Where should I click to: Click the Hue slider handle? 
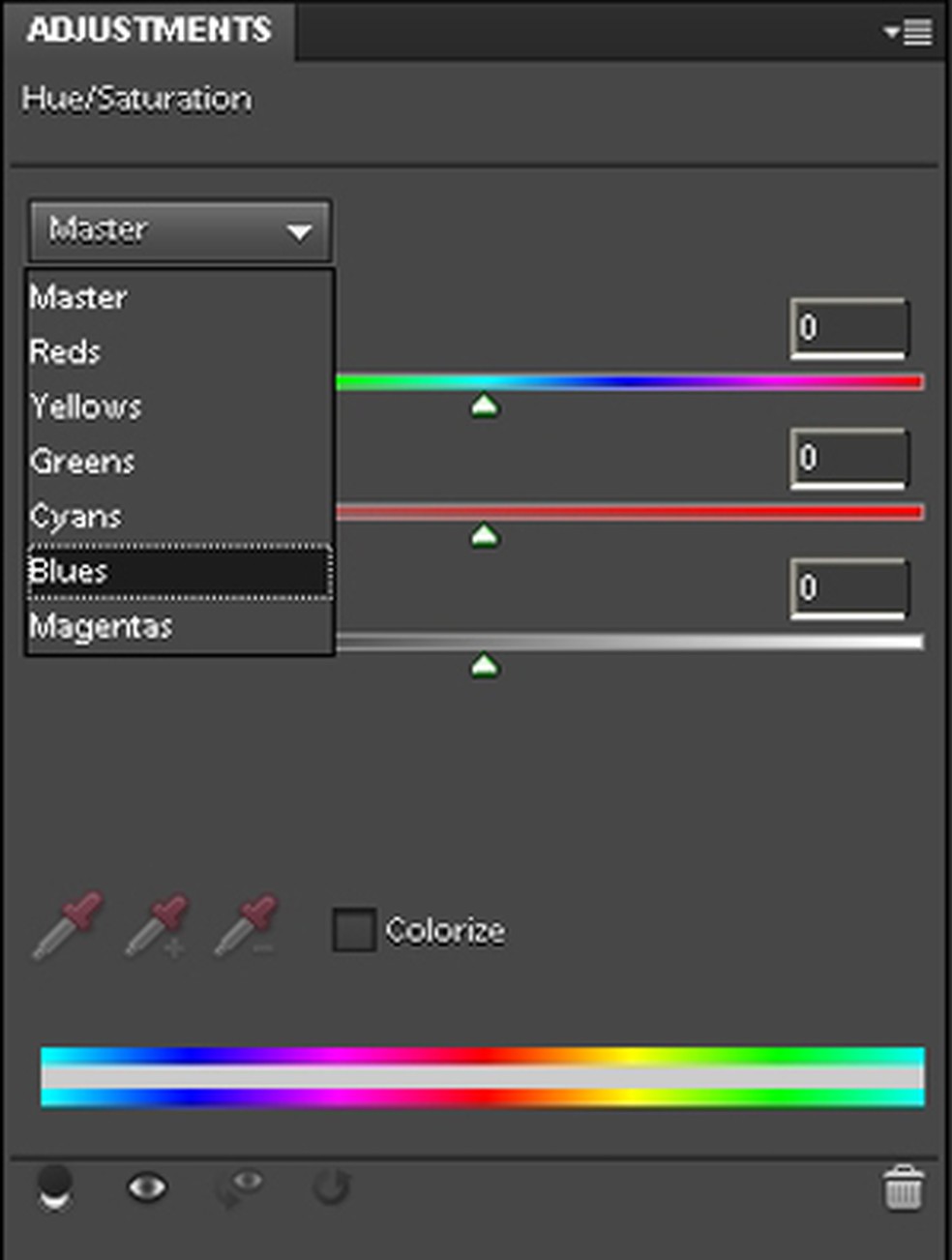tap(485, 405)
